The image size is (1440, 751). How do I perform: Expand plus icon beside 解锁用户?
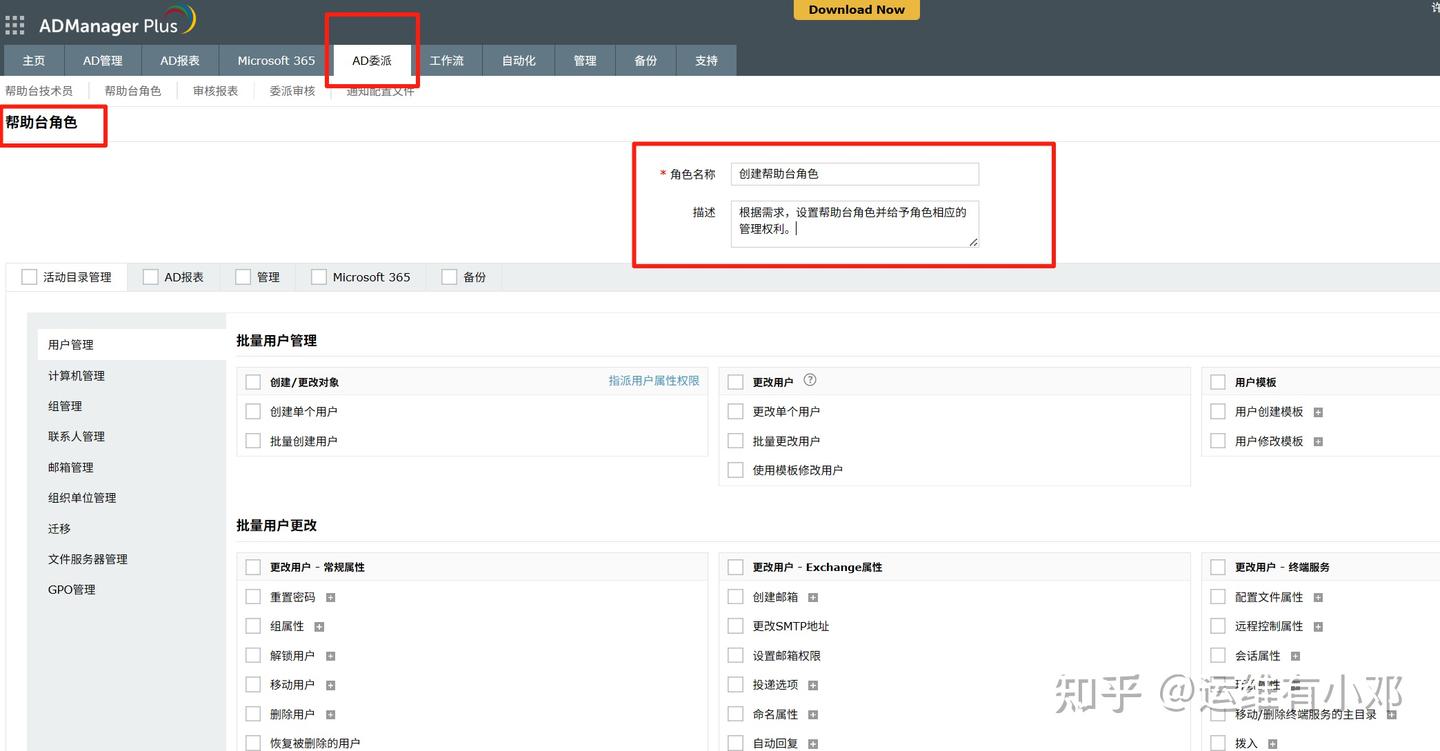330,656
